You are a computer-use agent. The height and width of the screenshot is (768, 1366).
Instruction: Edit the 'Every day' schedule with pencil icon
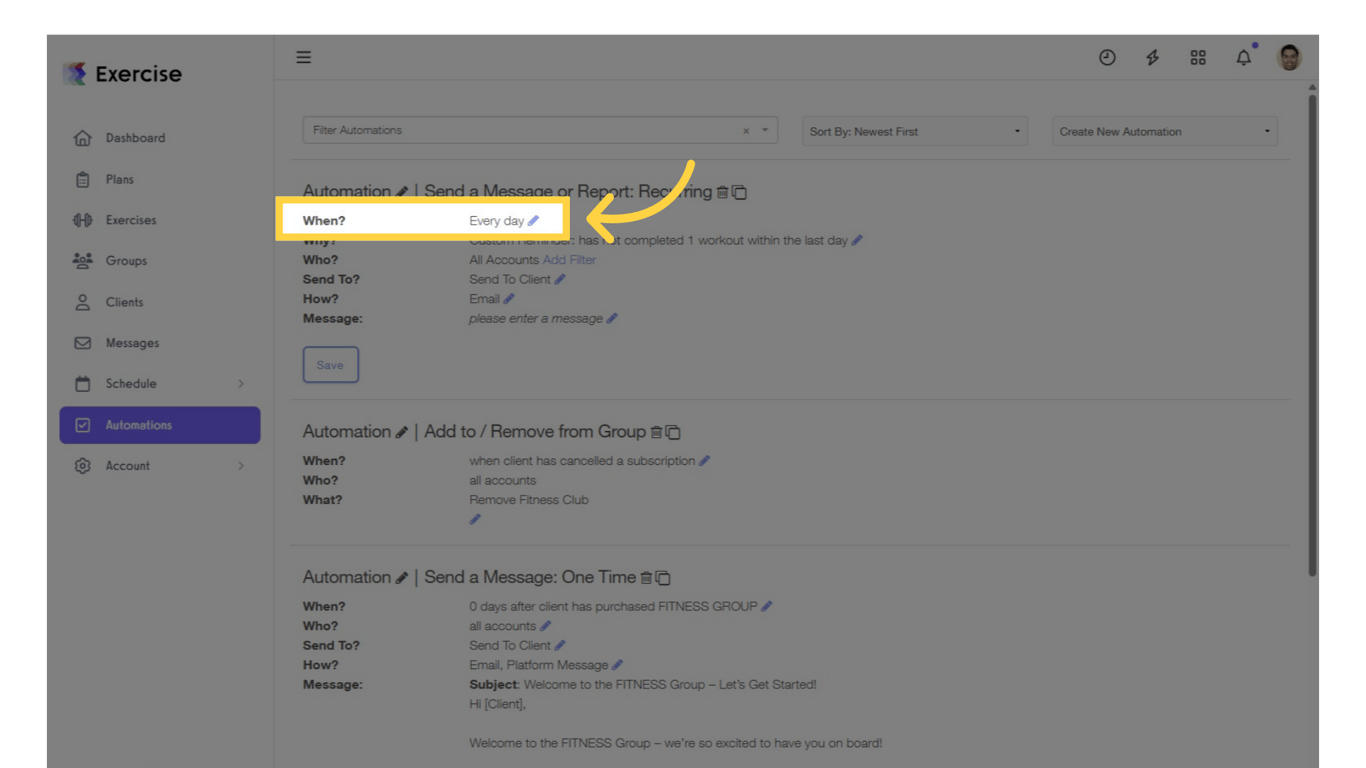click(x=532, y=220)
